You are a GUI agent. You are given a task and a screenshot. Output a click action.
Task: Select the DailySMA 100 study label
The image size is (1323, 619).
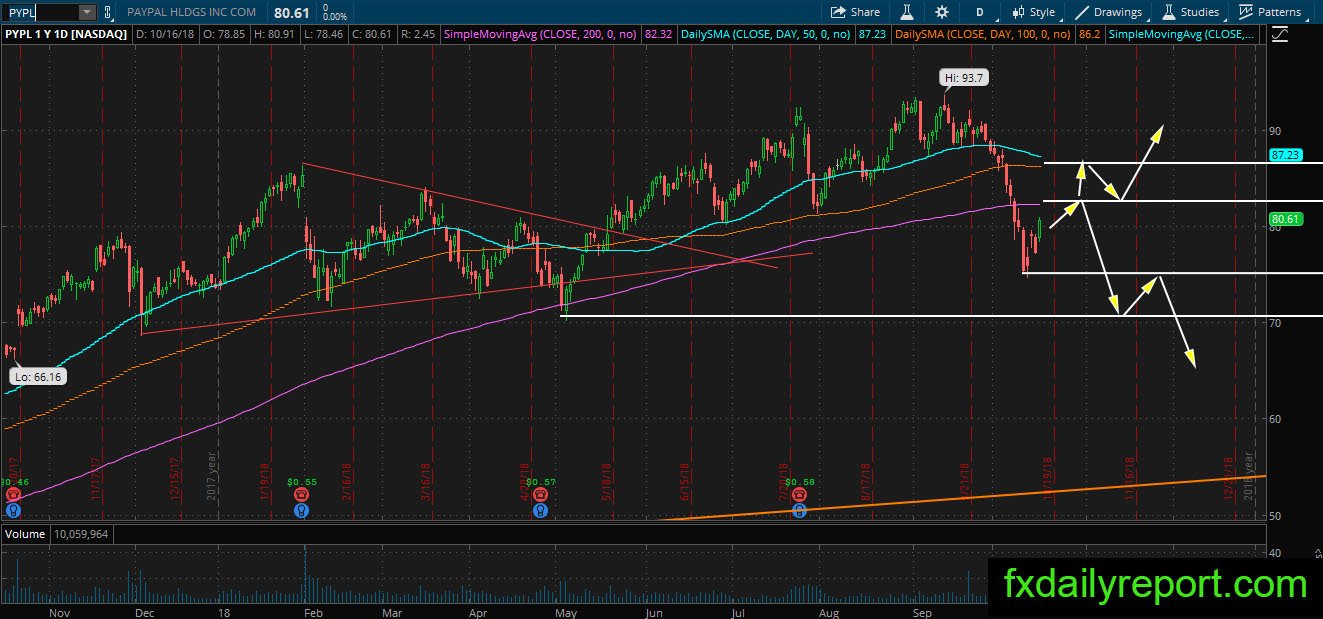(x=984, y=35)
